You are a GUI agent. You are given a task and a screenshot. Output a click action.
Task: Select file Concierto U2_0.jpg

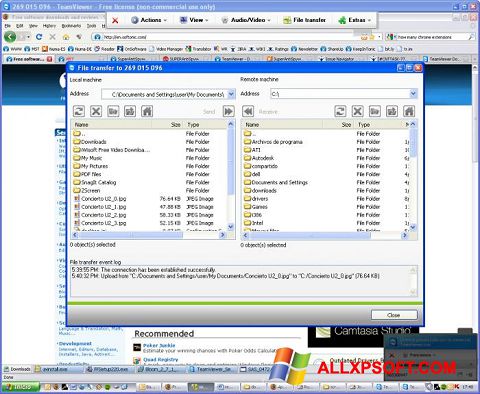point(100,199)
